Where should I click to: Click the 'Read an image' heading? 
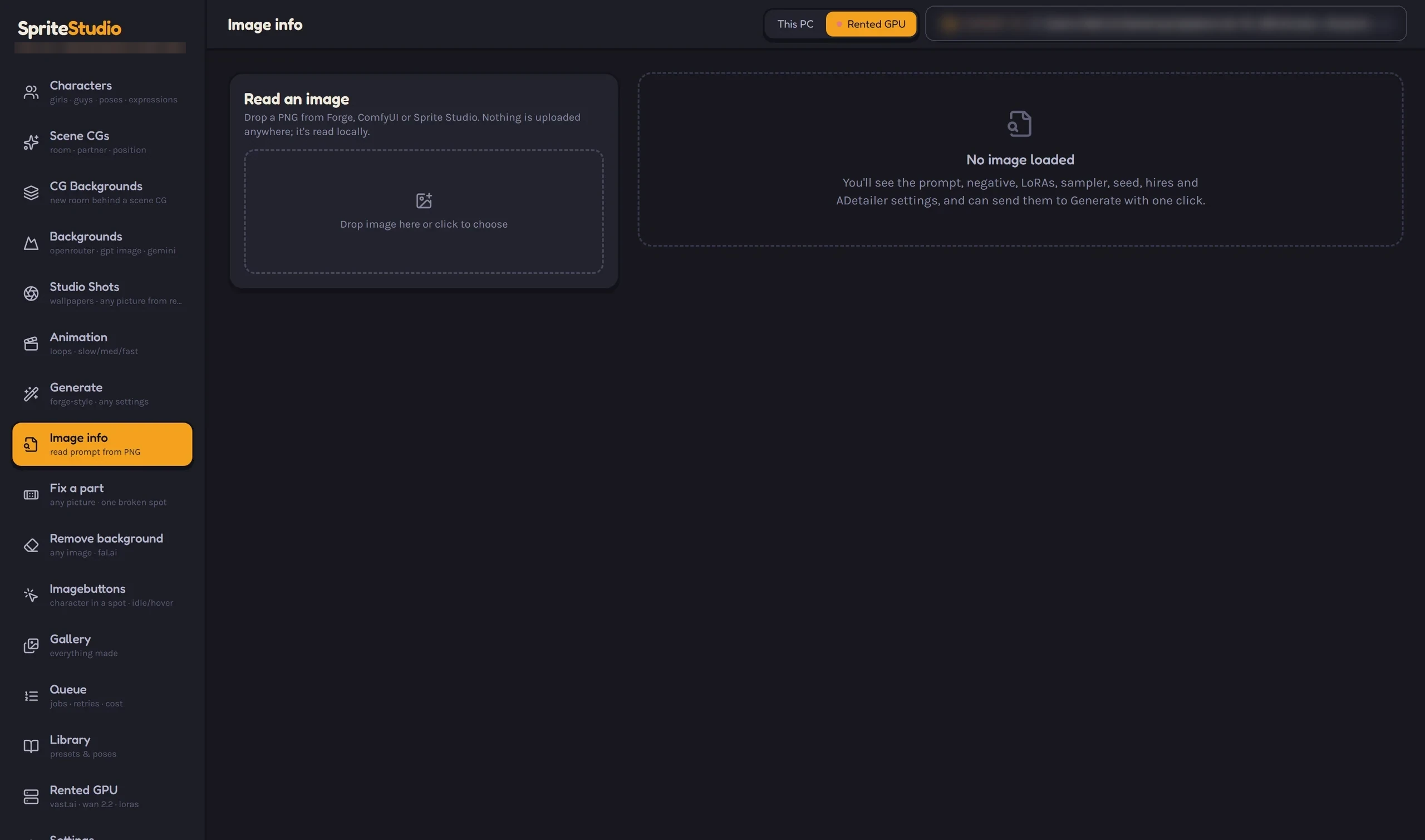coord(297,99)
